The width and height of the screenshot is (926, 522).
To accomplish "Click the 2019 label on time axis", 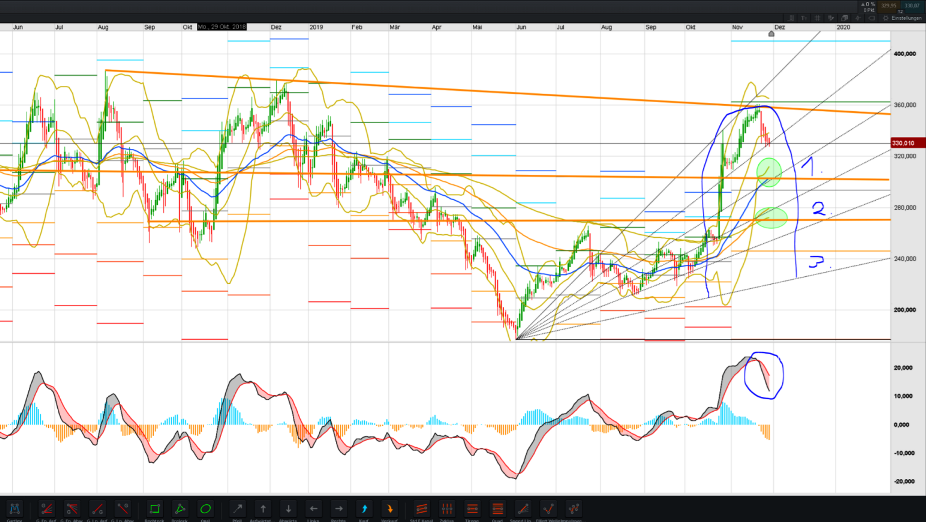I will 317,27.
